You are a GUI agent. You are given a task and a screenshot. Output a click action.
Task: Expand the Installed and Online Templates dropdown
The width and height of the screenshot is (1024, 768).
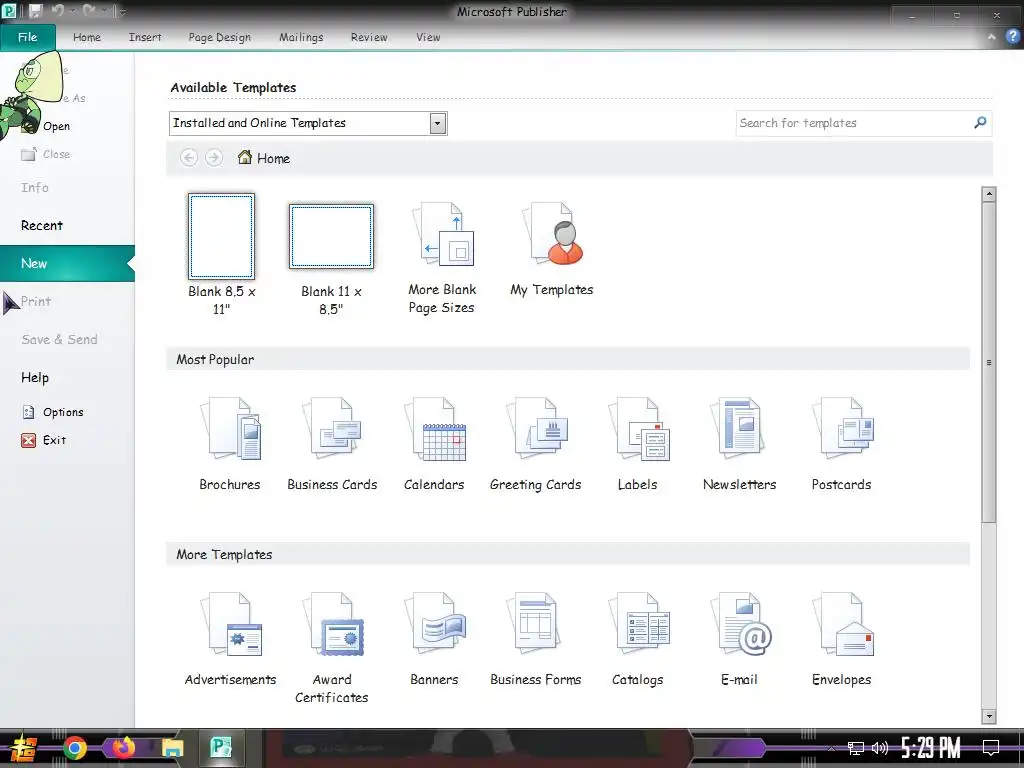(x=438, y=123)
